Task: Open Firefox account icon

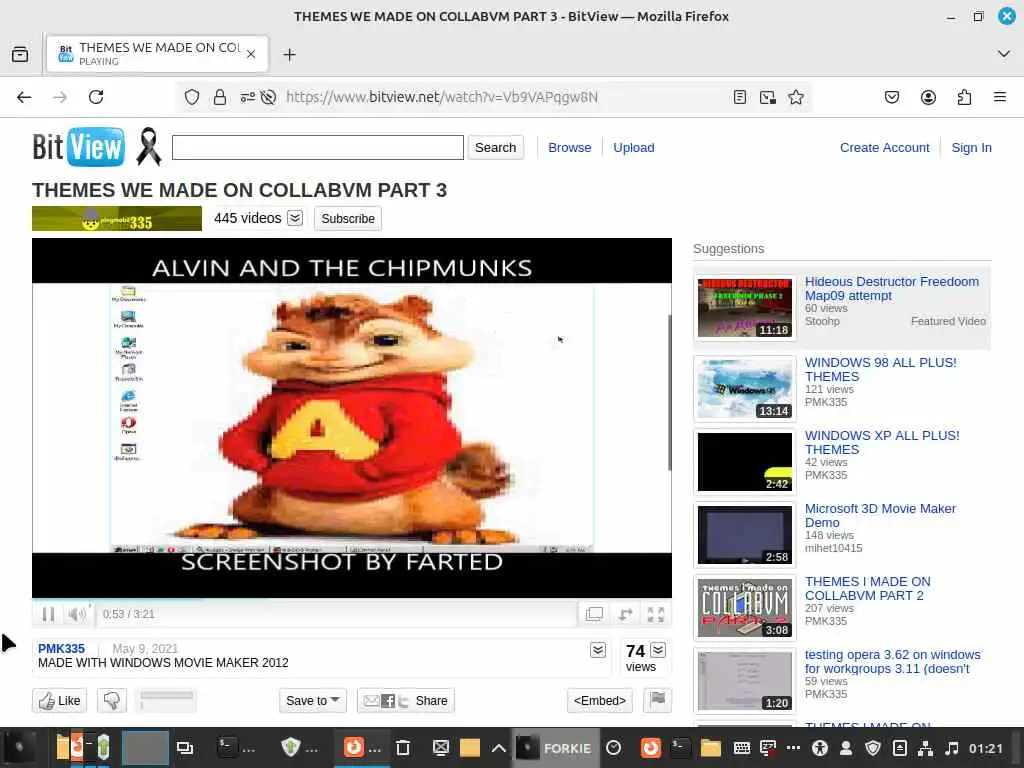Action: coord(928,97)
